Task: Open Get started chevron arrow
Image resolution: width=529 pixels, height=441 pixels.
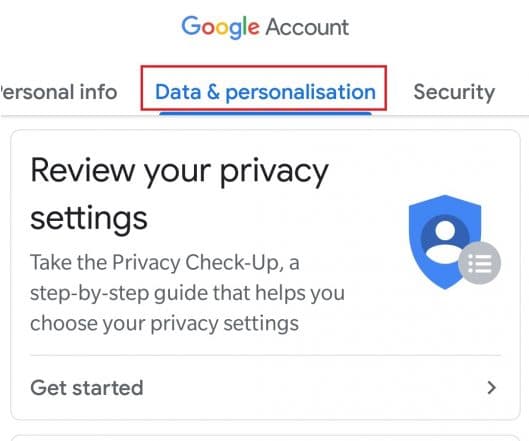Action: pos(492,388)
